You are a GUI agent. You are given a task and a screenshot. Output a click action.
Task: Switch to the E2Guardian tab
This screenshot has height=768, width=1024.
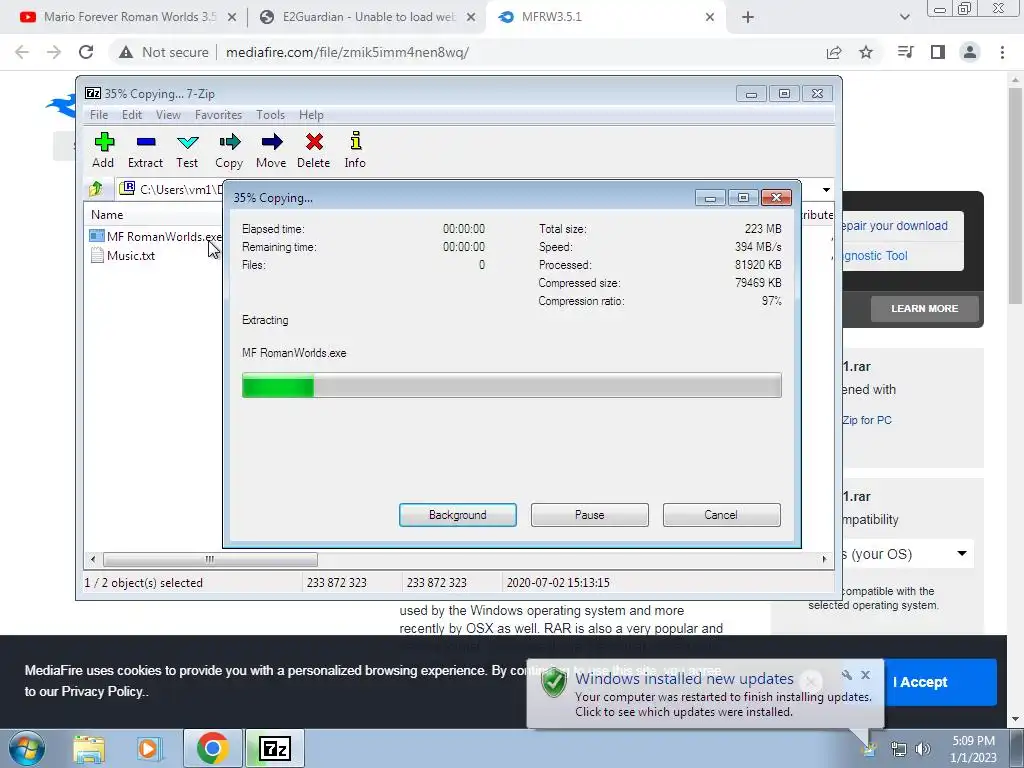[x=366, y=17]
